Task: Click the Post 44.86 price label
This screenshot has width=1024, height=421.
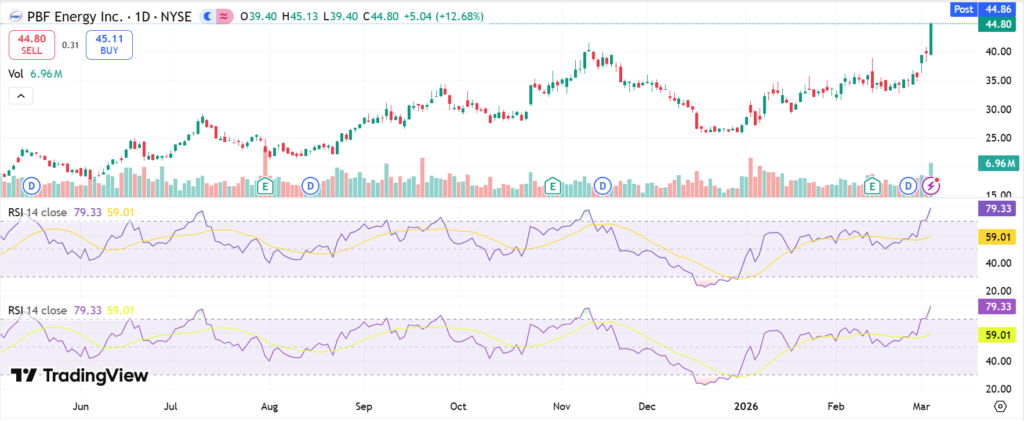Action: point(983,9)
